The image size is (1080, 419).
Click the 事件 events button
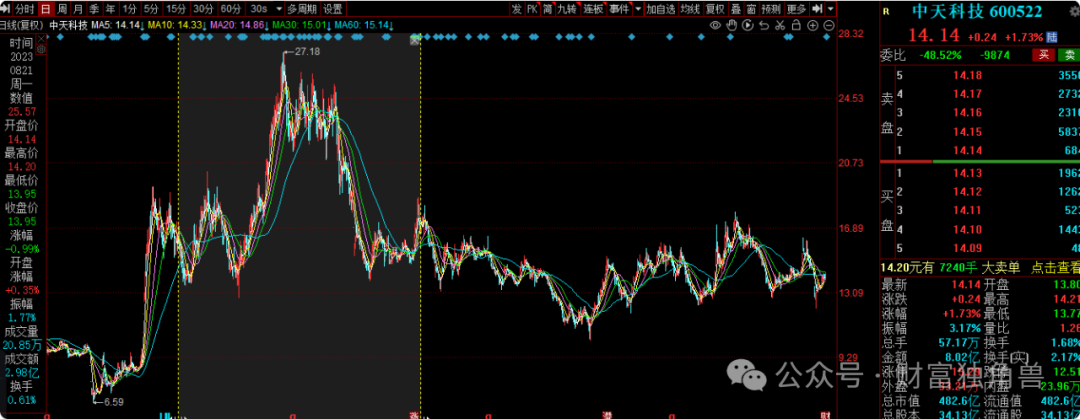619,9
